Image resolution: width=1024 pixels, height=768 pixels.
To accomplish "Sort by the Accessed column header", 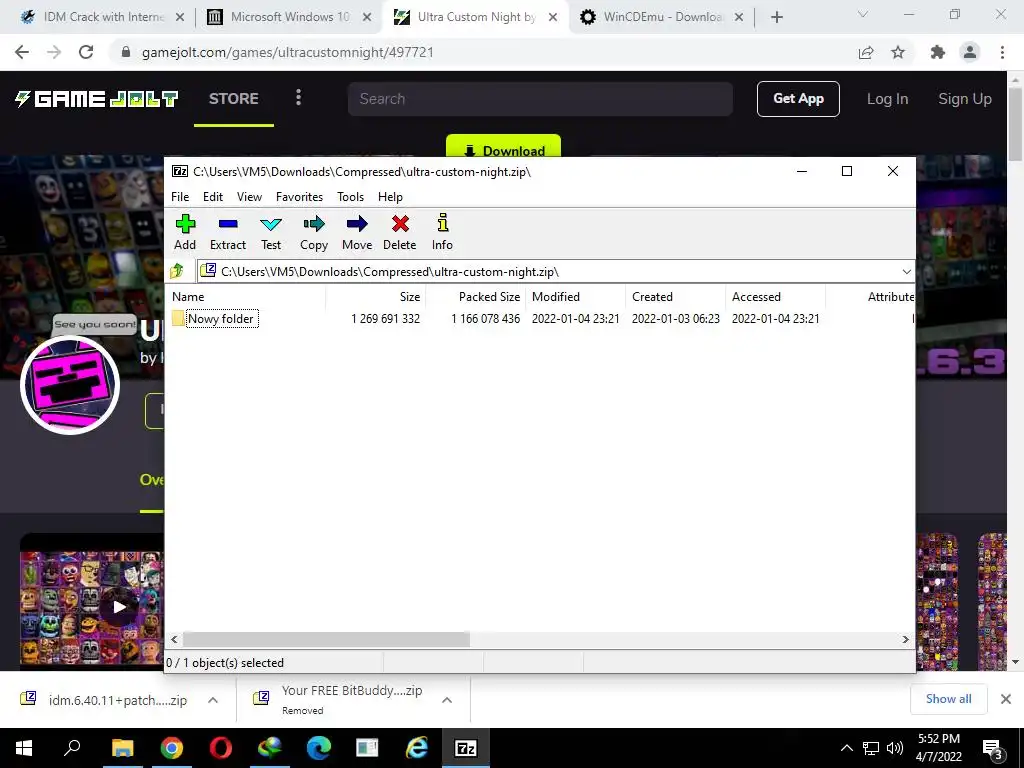I will (775, 296).
